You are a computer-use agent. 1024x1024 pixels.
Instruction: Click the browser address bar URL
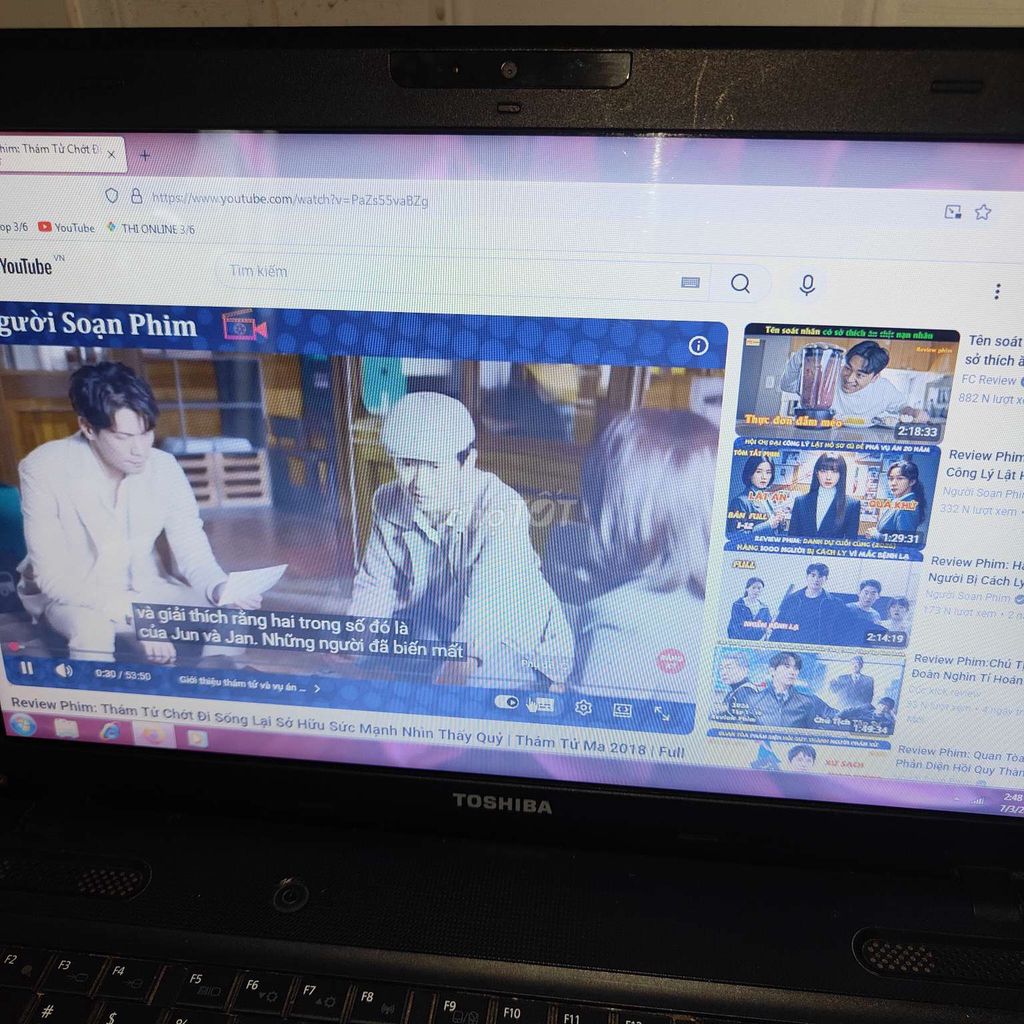point(290,199)
